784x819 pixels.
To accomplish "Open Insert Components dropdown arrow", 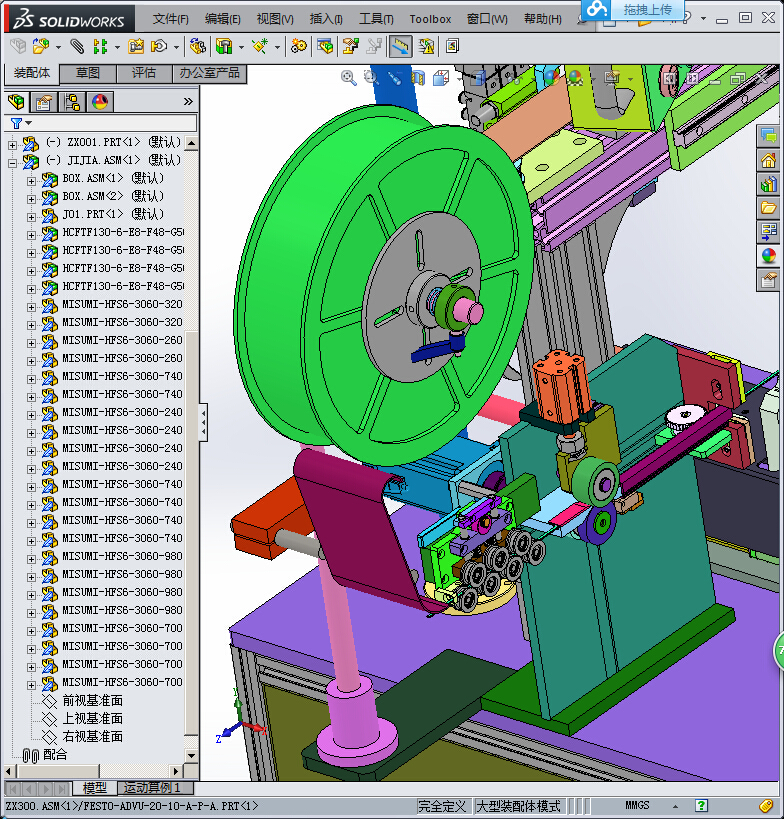I will point(58,47).
